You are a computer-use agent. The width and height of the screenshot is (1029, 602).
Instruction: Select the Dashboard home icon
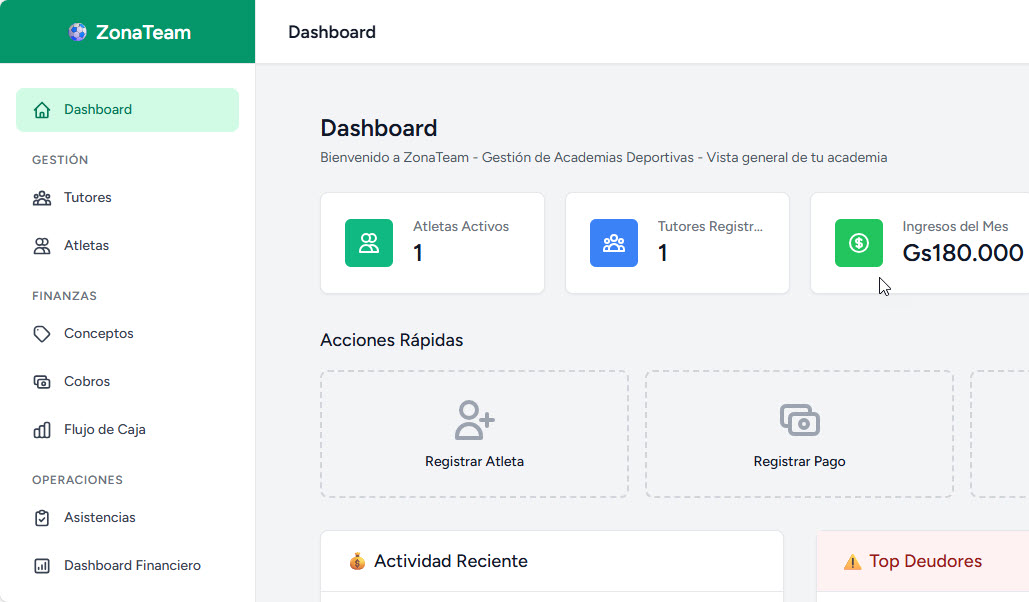coord(41,109)
